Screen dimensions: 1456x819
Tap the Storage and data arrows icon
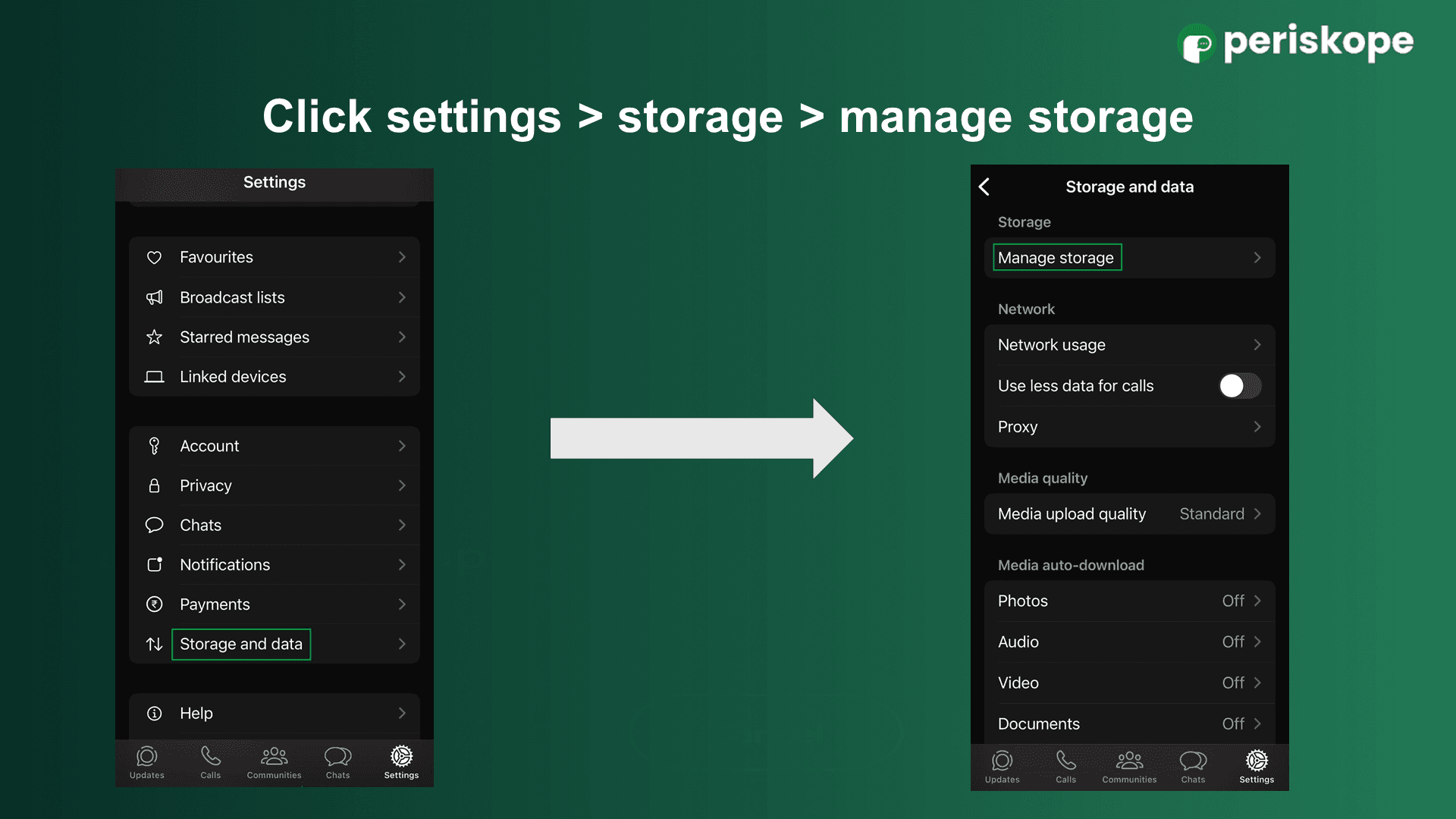coord(154,644)
